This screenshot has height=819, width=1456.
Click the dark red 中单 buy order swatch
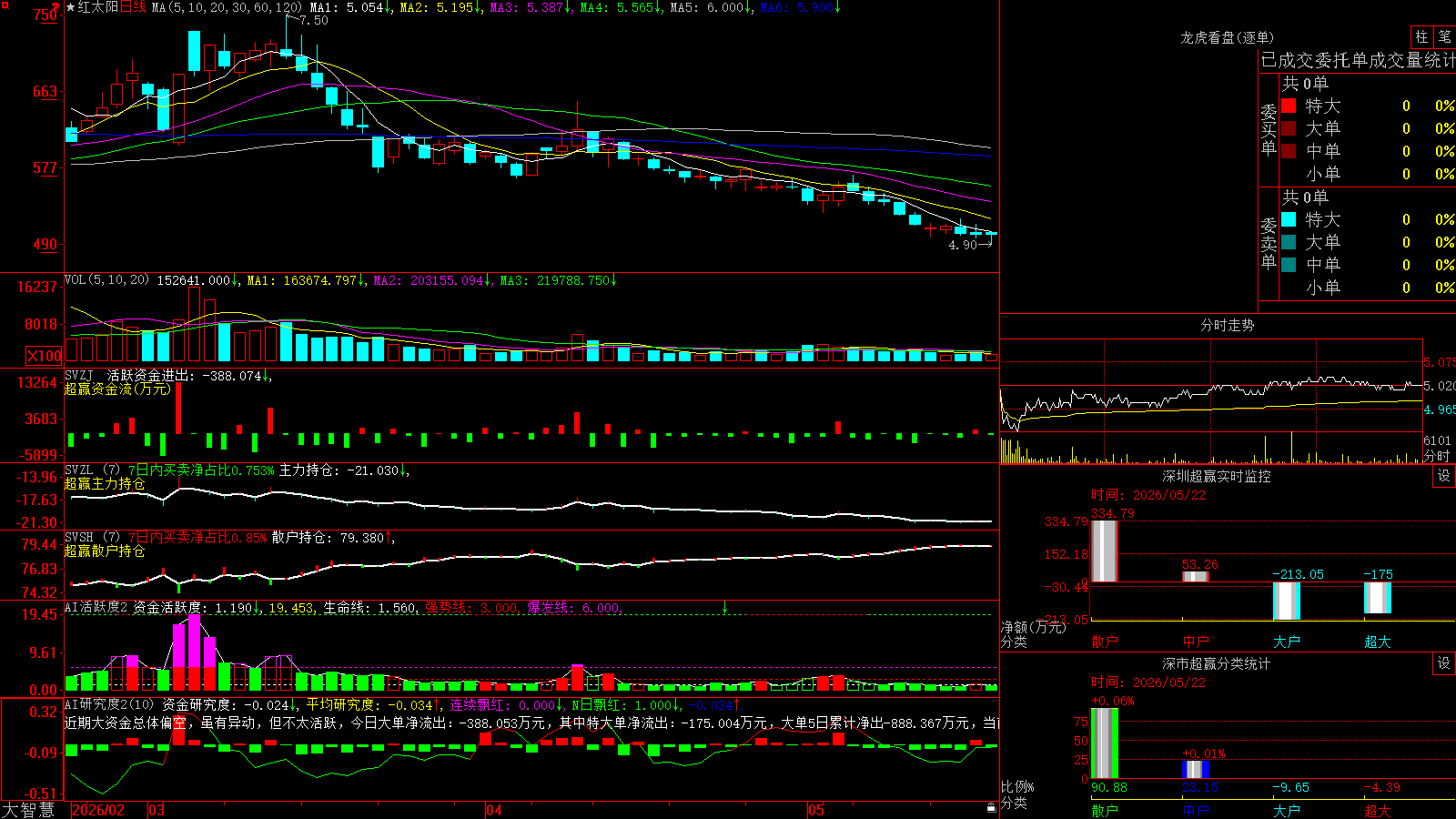pos(1289,151)
